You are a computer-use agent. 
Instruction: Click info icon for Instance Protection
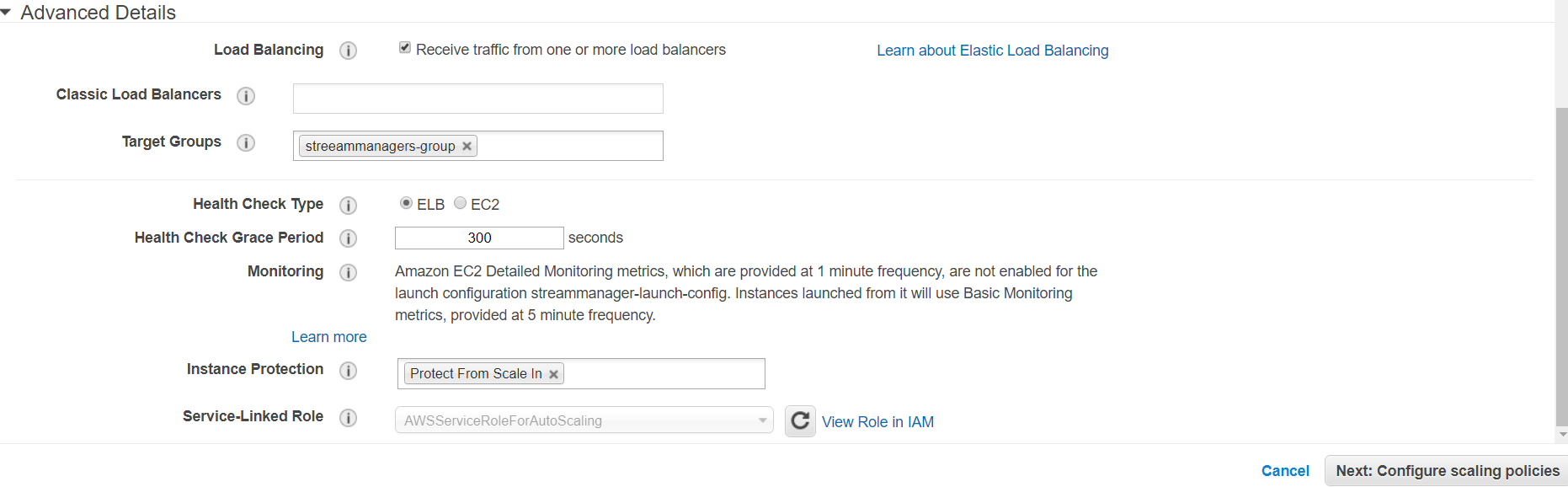tap(348, 370)
